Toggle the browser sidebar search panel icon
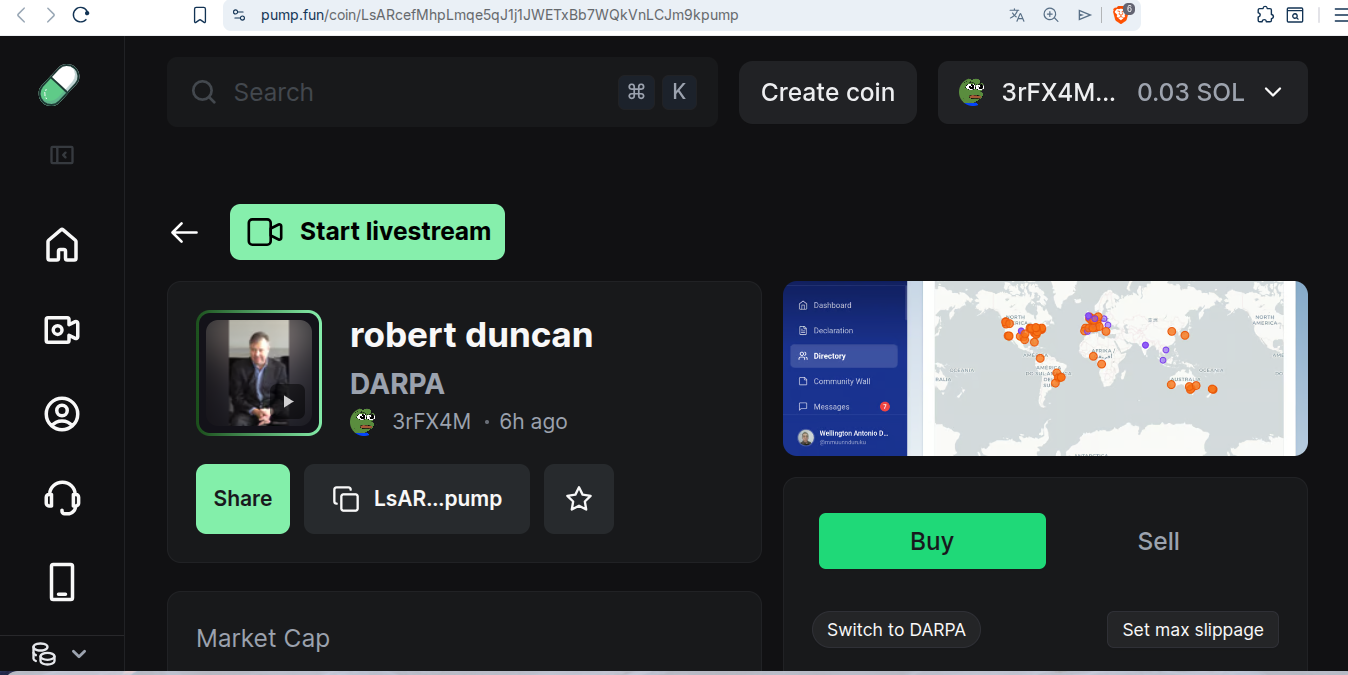The width and height of the screenshot is (1348, 675). [x=1295, y=15]
